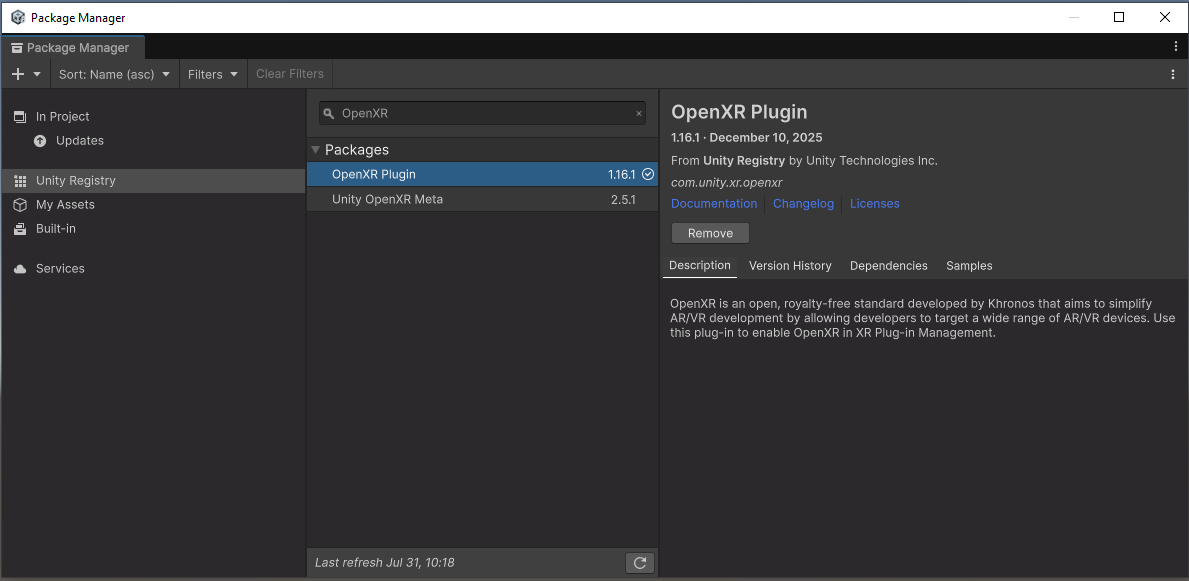Click the Unity Registry grid icon
Screen dimensions: 1189x581
(x=20, y=181)
